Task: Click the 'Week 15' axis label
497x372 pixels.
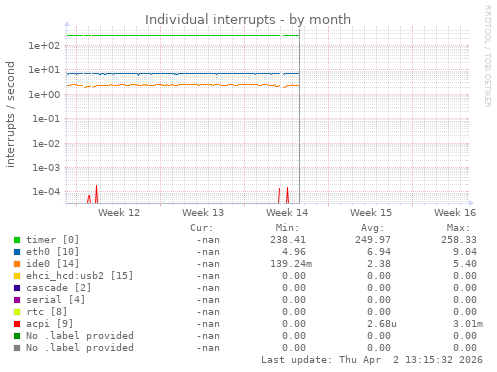Action: click(x=371, y=213)
